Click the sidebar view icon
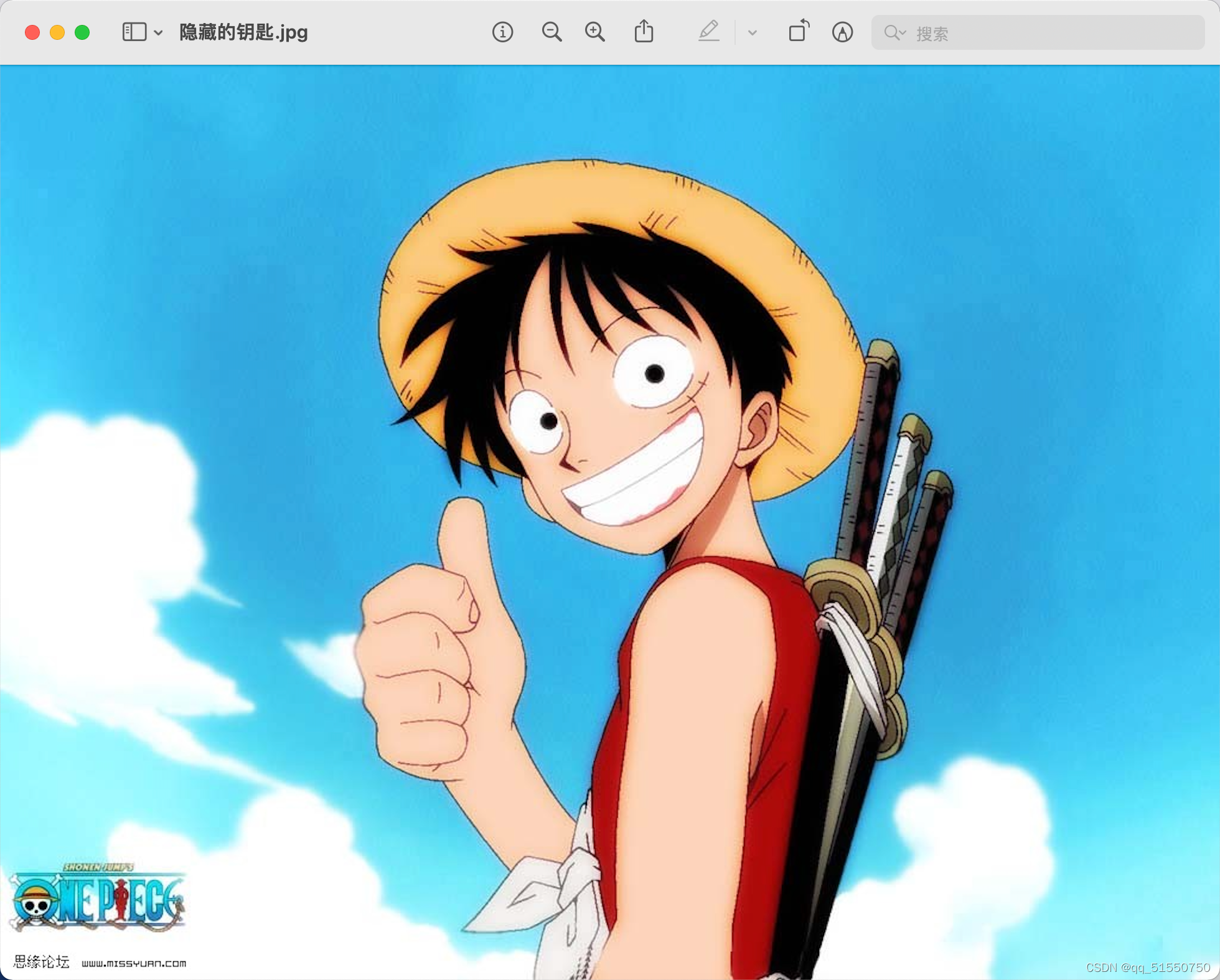Viewport: 1220px width, 980px height. tap(134, 32)
